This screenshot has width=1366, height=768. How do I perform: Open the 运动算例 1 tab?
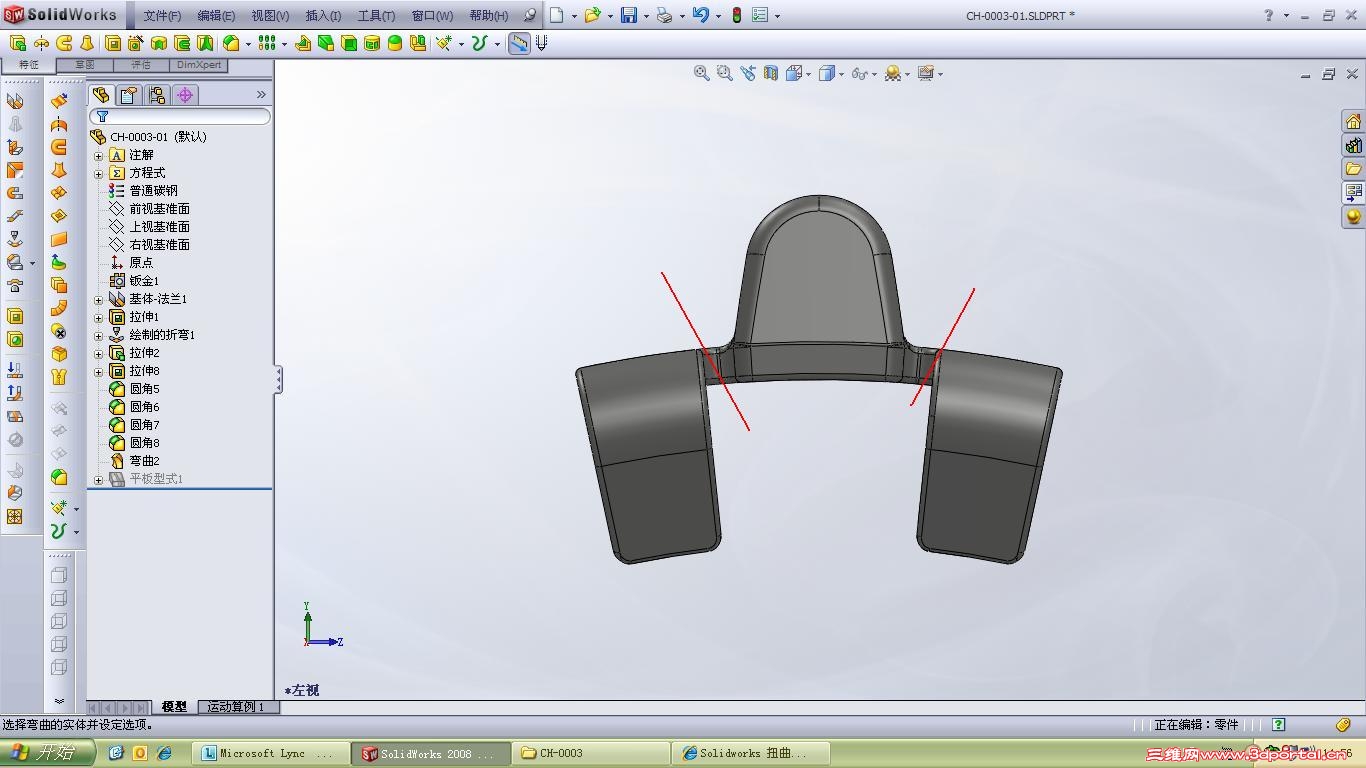pos(236,707)
